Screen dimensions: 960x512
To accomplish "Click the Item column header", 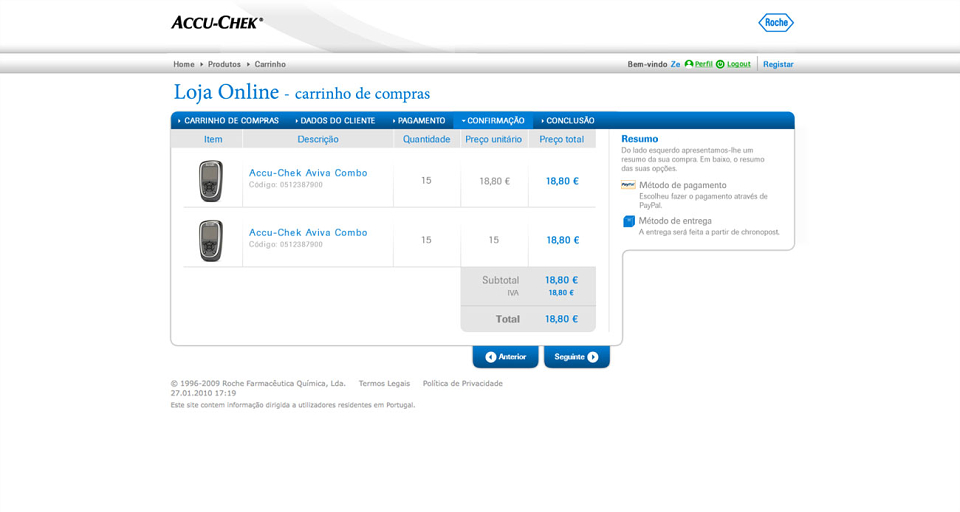I will tap(213, 139).
